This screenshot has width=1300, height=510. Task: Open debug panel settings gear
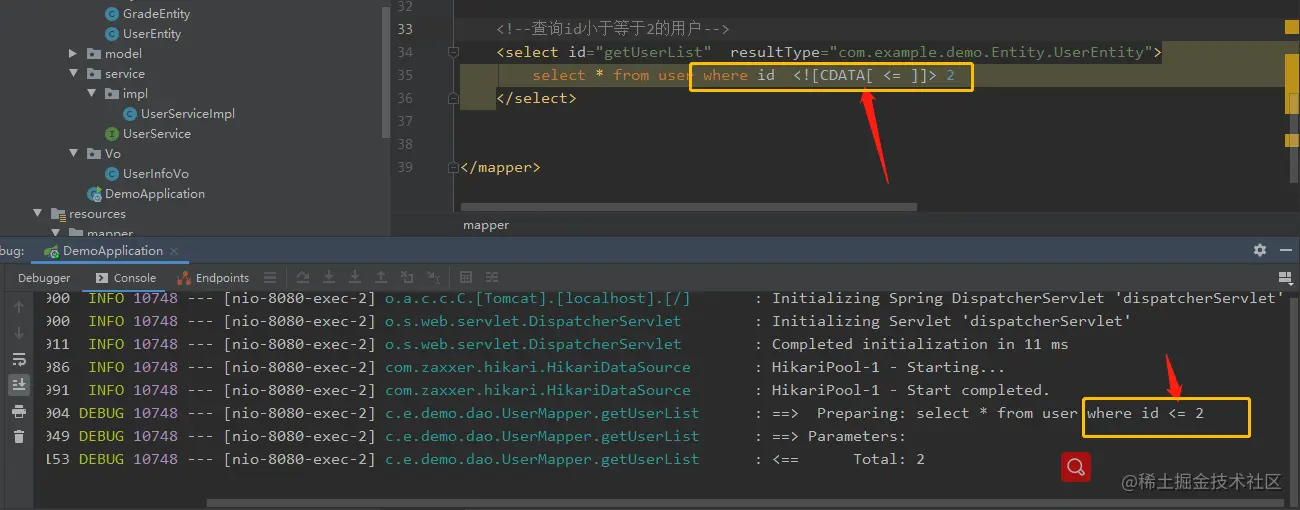tap(1260, 250)
